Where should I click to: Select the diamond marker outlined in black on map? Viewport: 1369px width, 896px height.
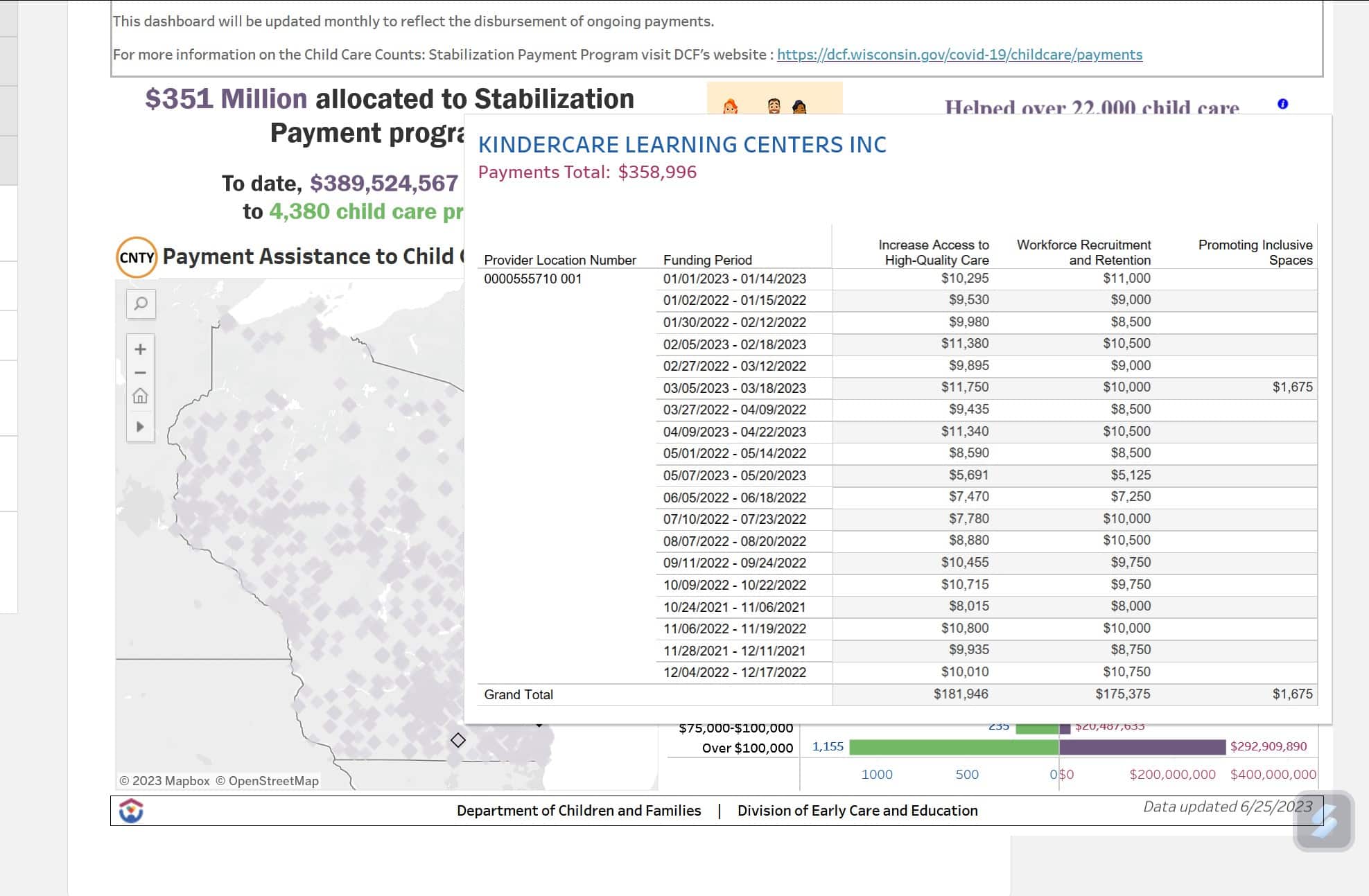tap(458, 740)
